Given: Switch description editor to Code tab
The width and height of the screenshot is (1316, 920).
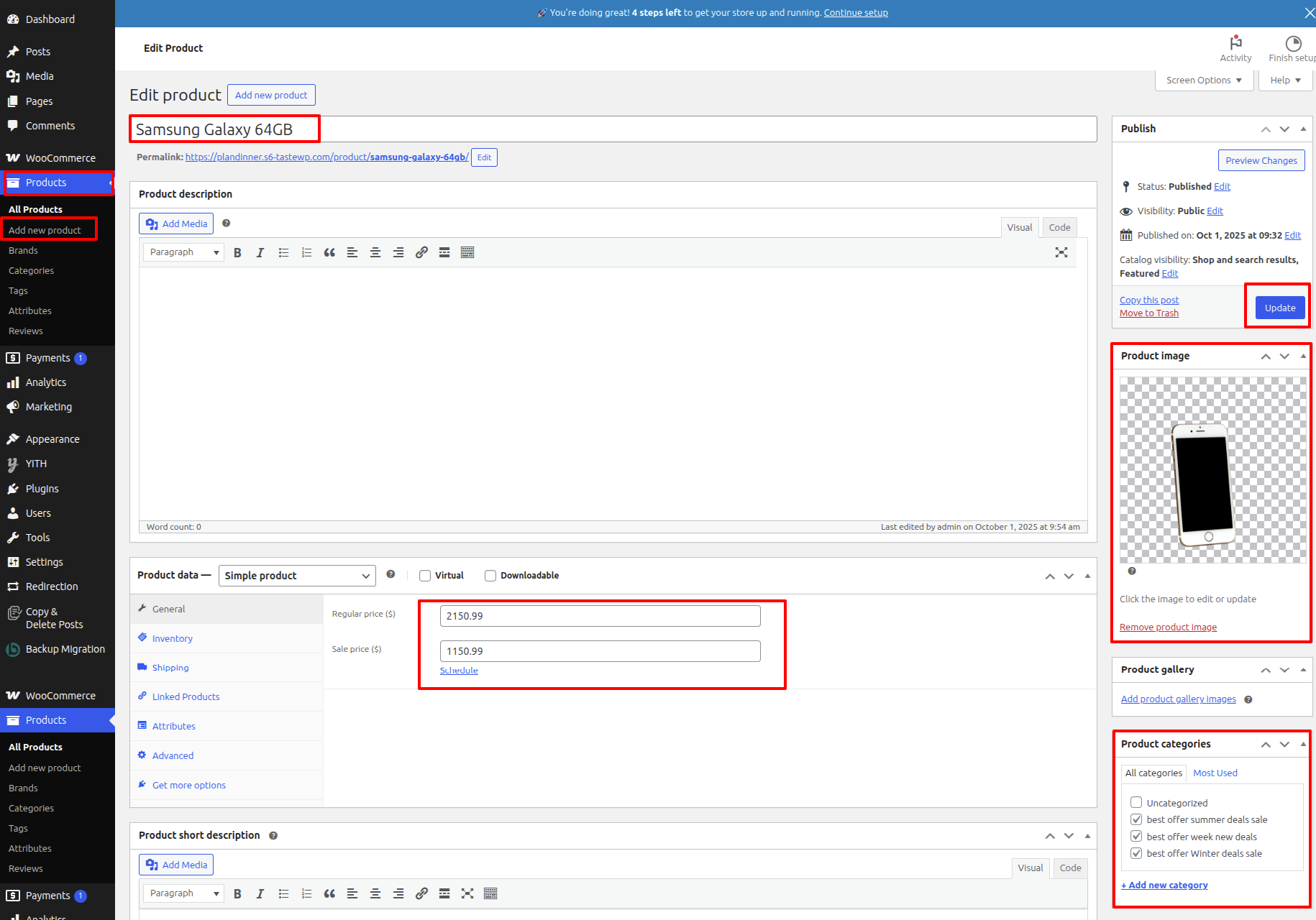Looking at the screenshot, I should 1059,228.
